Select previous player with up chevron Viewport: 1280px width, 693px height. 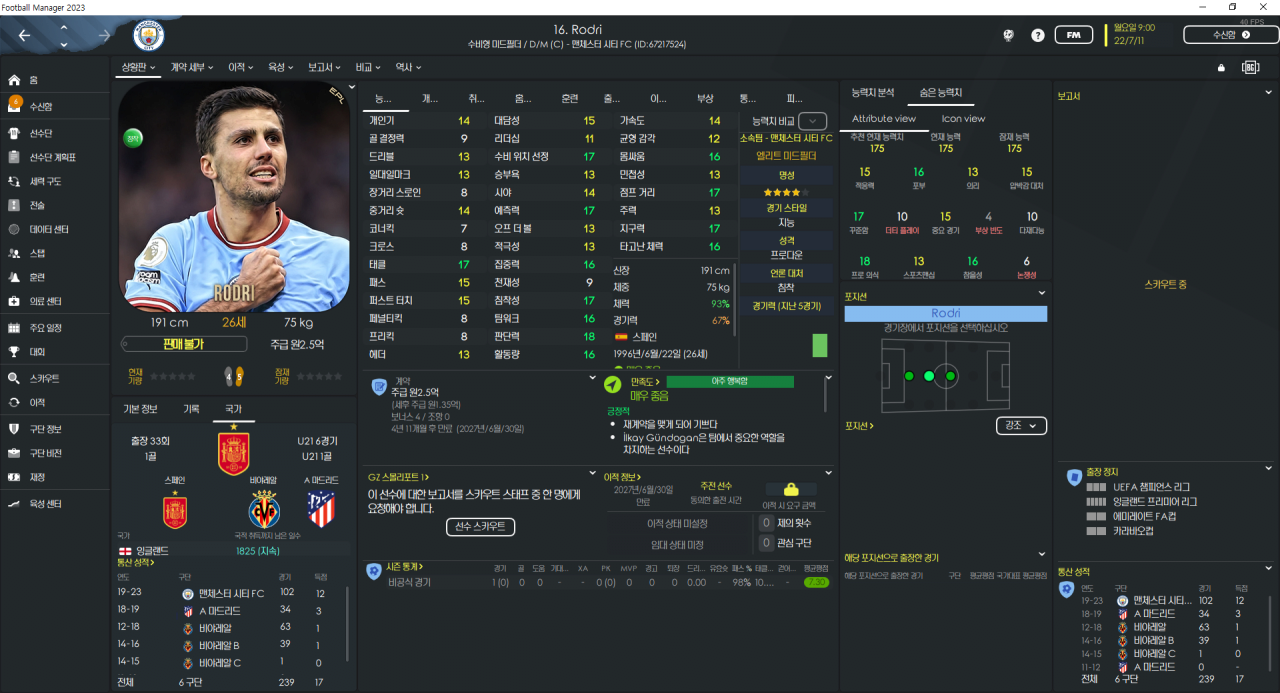coord(64,27)
